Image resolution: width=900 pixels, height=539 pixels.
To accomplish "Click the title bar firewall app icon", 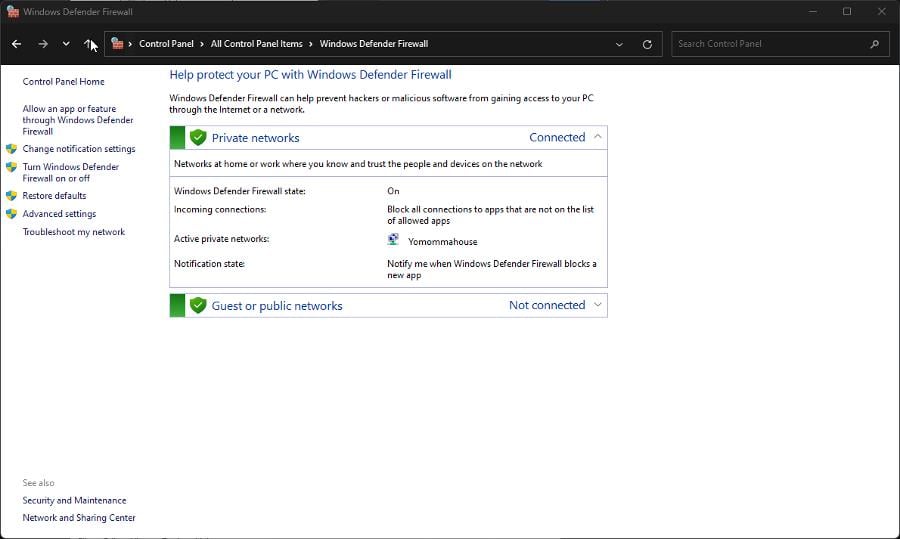I will click(x=13, y=11).
